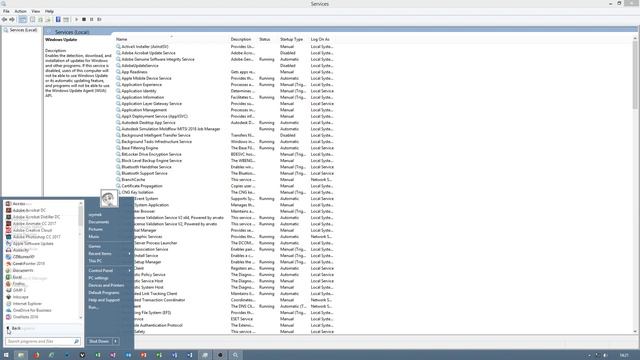Screen dimensions: 640x360
Task: Select the Base Filtering Engine service row
Action: pos(224,148)
